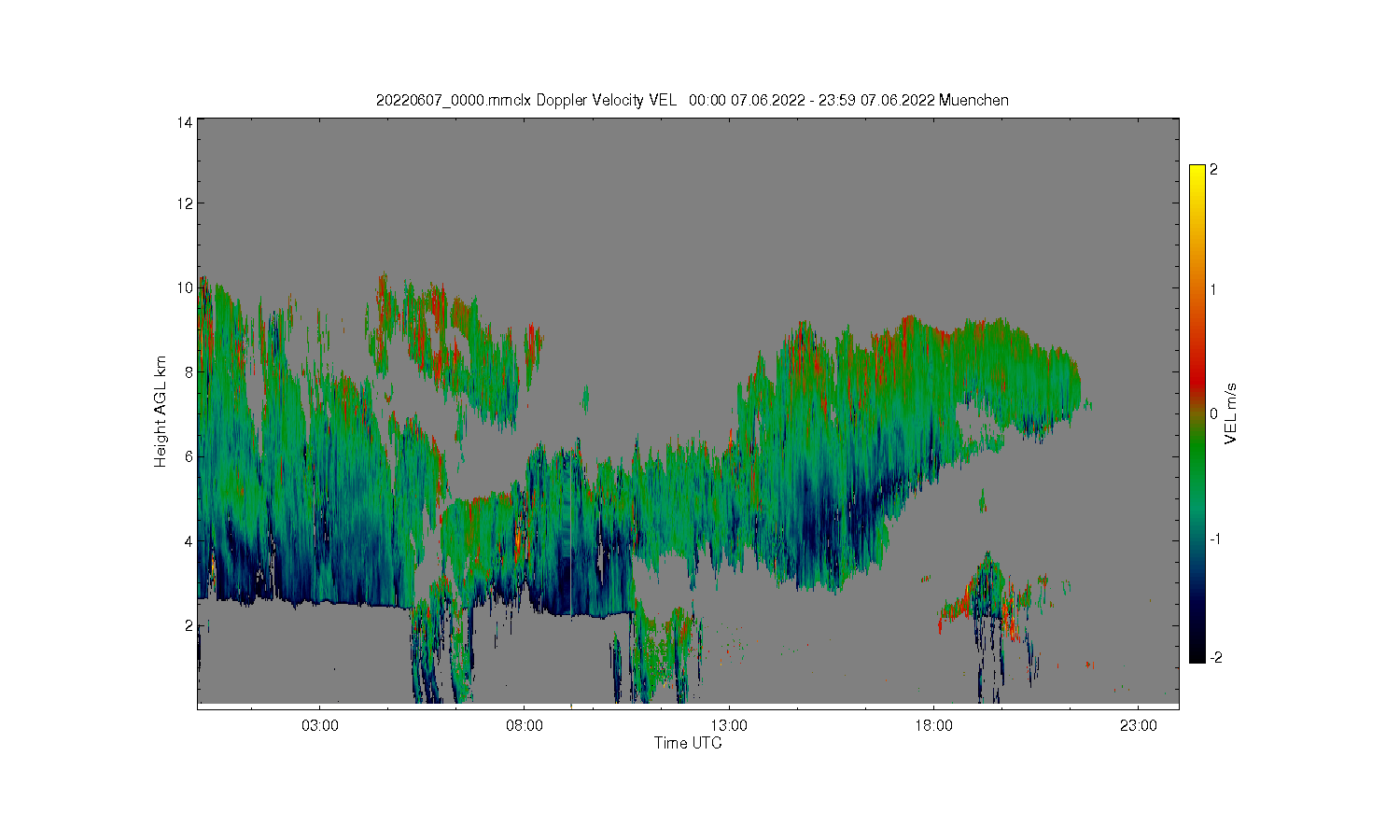
Task: Click the 03:00 time tick label
Action: pos(320,724)
